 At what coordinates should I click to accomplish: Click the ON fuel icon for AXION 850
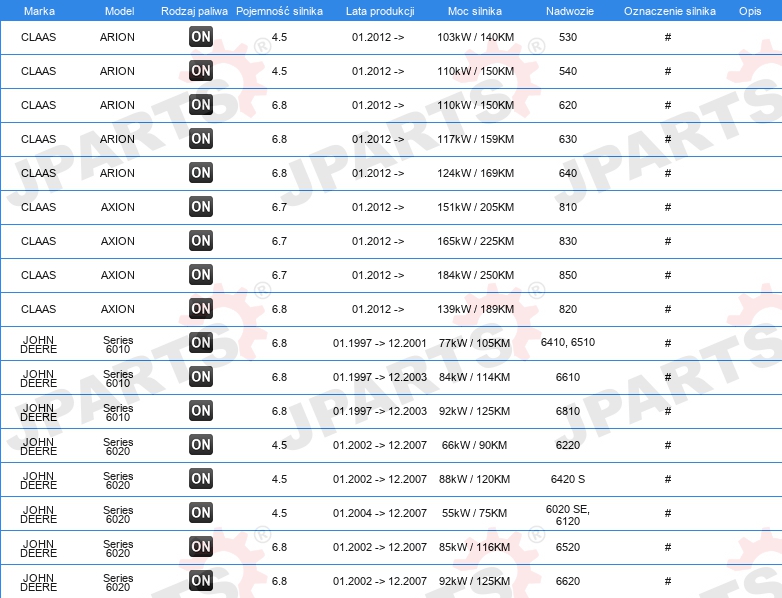point(201,274)
